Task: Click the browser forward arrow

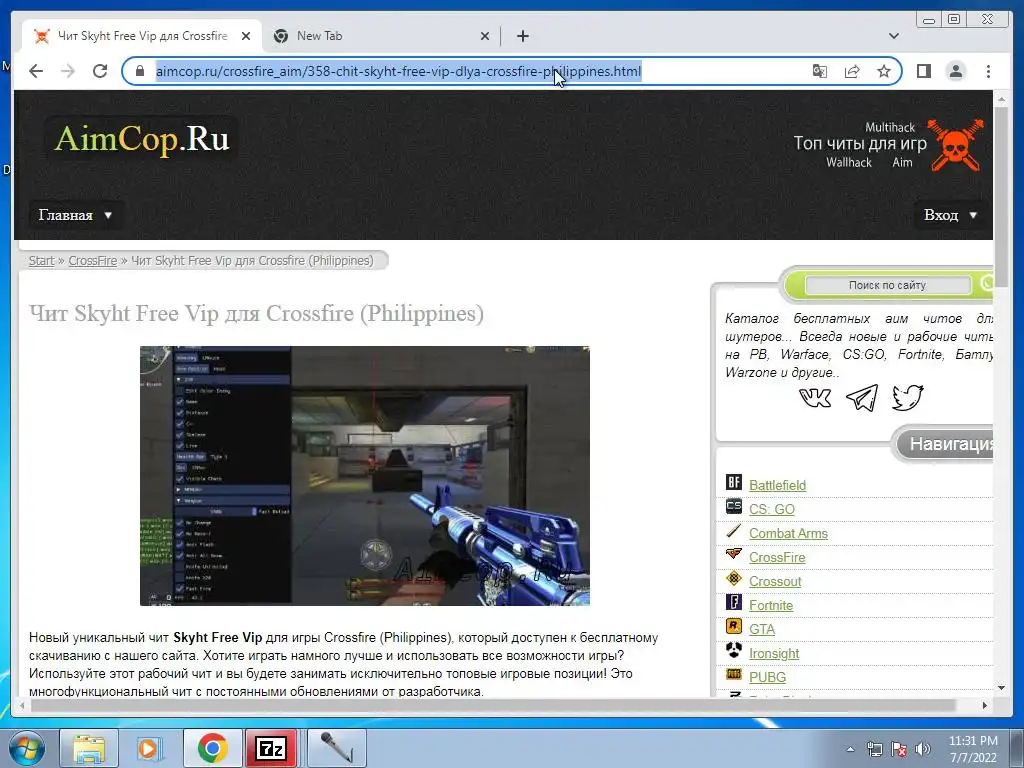Action: (68, 71)
